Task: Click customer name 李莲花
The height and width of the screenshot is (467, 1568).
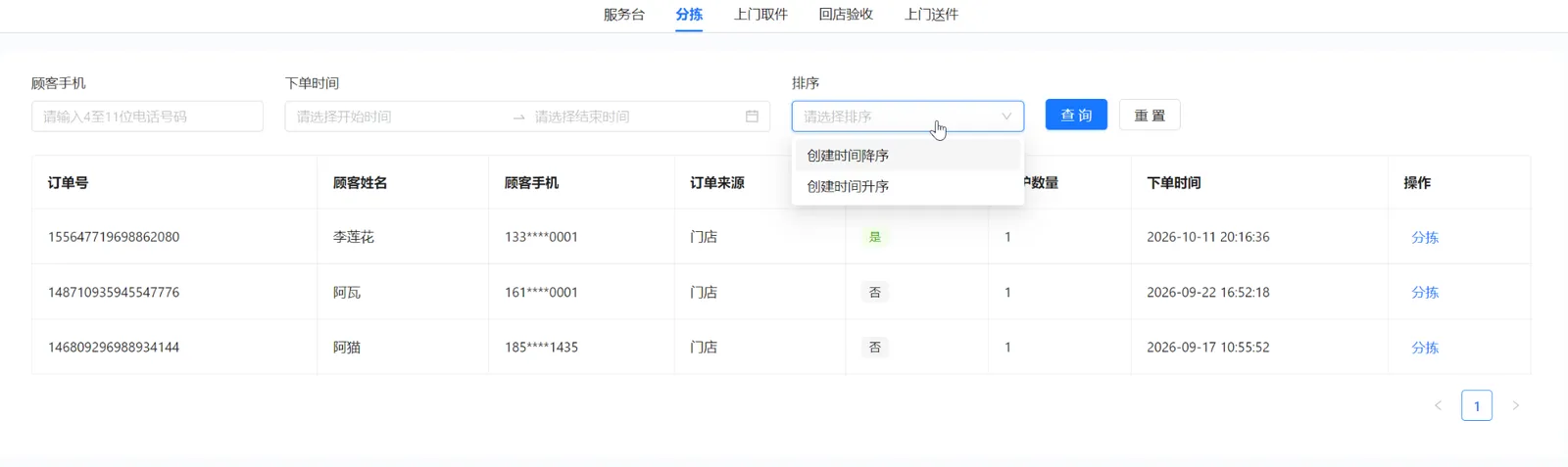Action: coord(354,237)
